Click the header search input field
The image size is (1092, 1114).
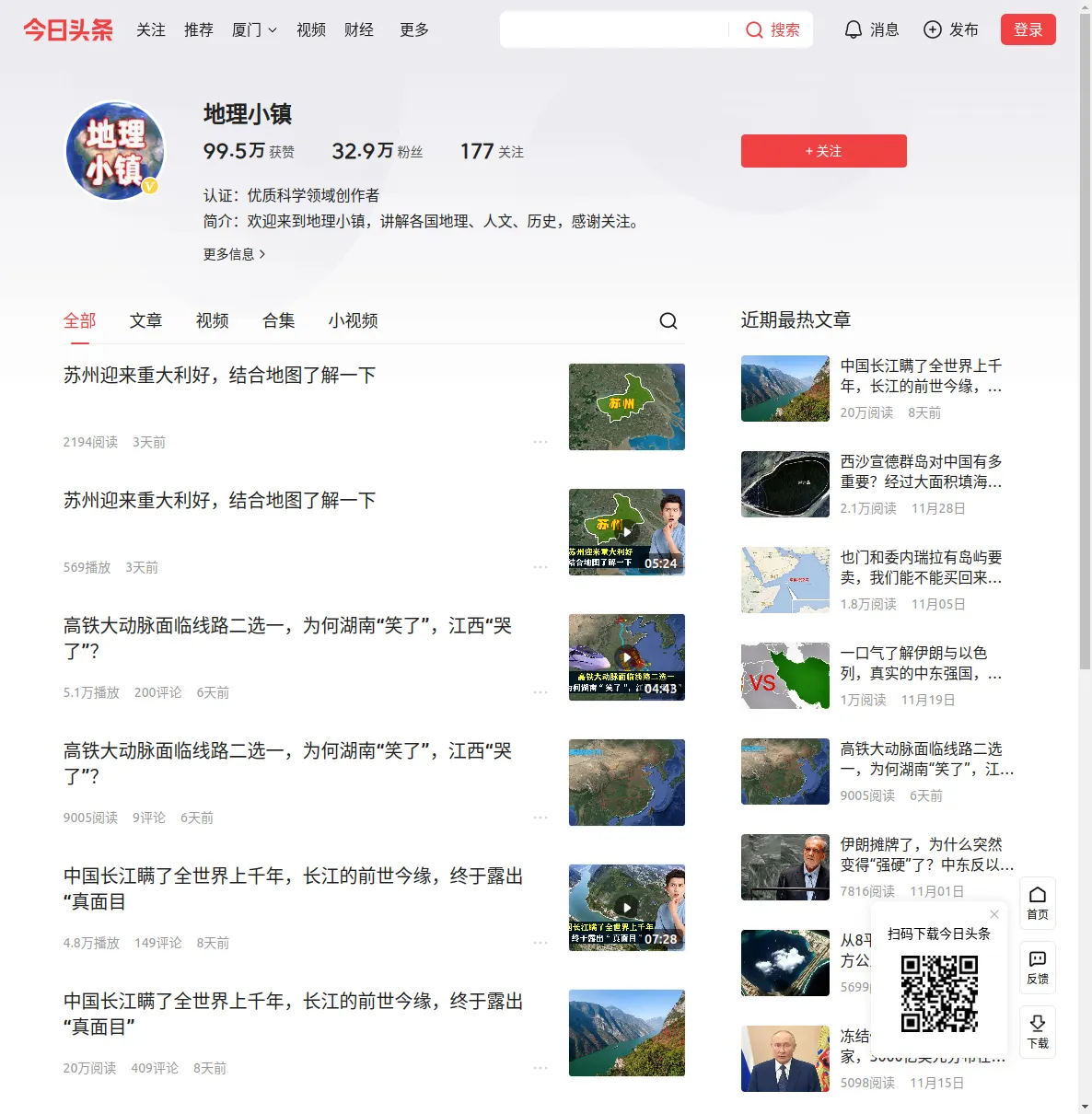point(615,29)
